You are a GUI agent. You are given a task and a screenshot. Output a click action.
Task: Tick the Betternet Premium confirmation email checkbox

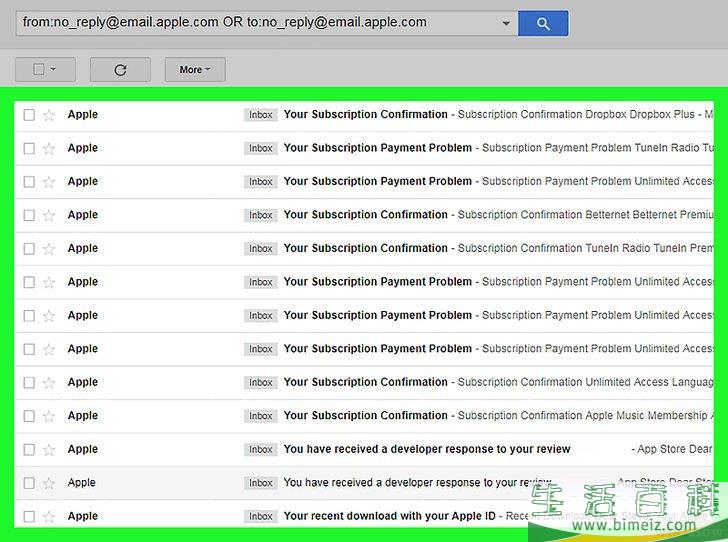29,215
